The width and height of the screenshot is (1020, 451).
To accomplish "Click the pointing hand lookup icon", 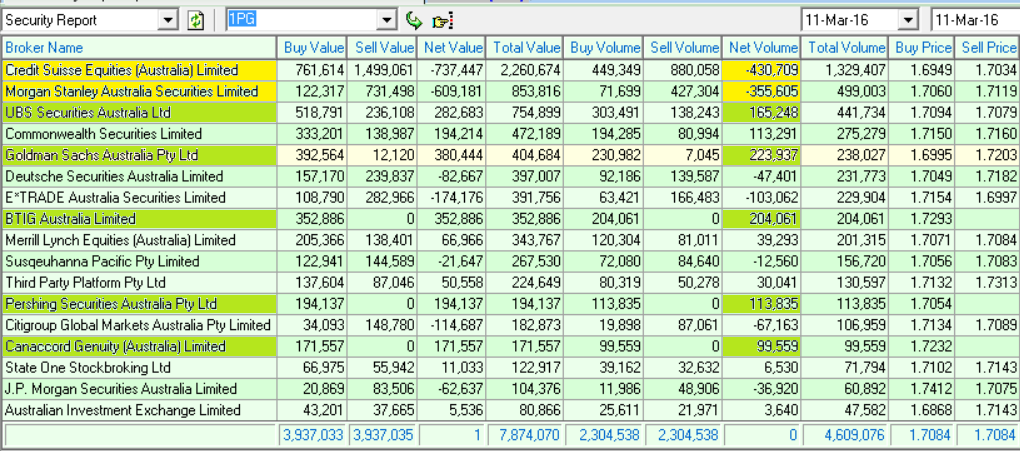I will pos(442,21).
